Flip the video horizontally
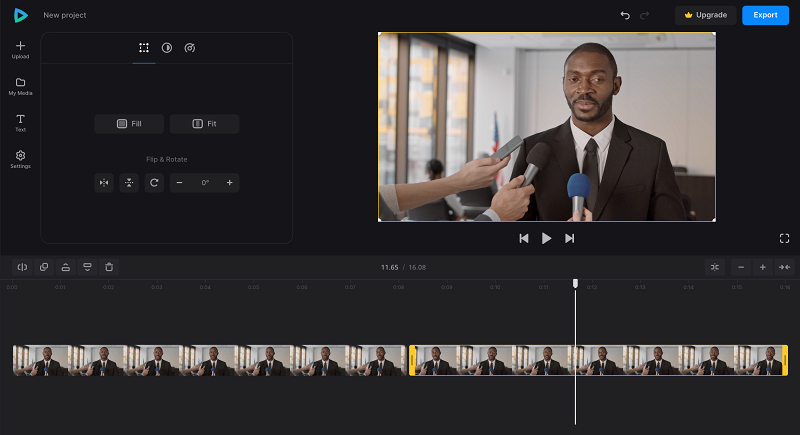This screenshot has height=435, width=800. (x=104, y=183)
